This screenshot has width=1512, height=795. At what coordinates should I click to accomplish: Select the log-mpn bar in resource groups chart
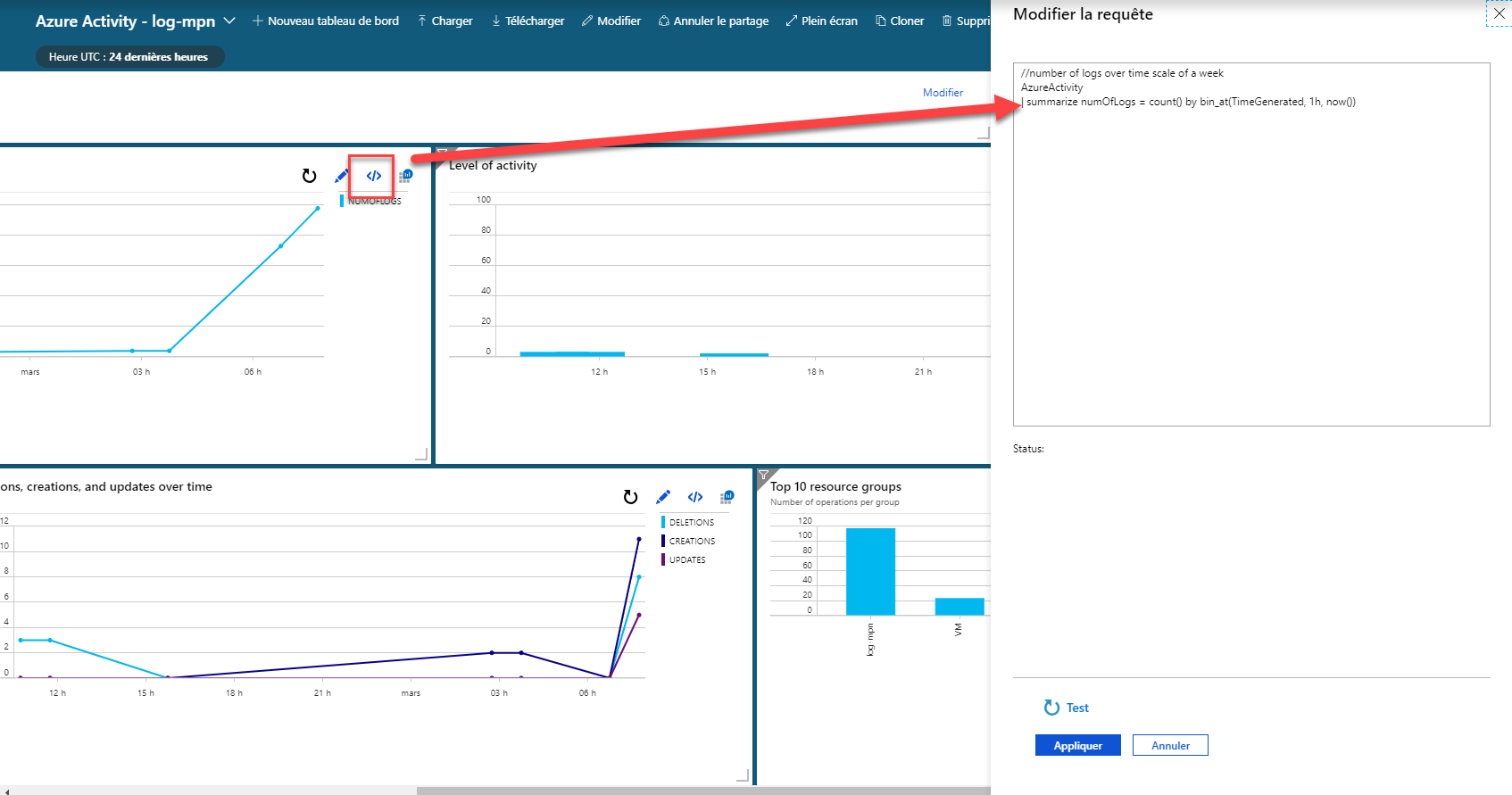click(870, 571)
